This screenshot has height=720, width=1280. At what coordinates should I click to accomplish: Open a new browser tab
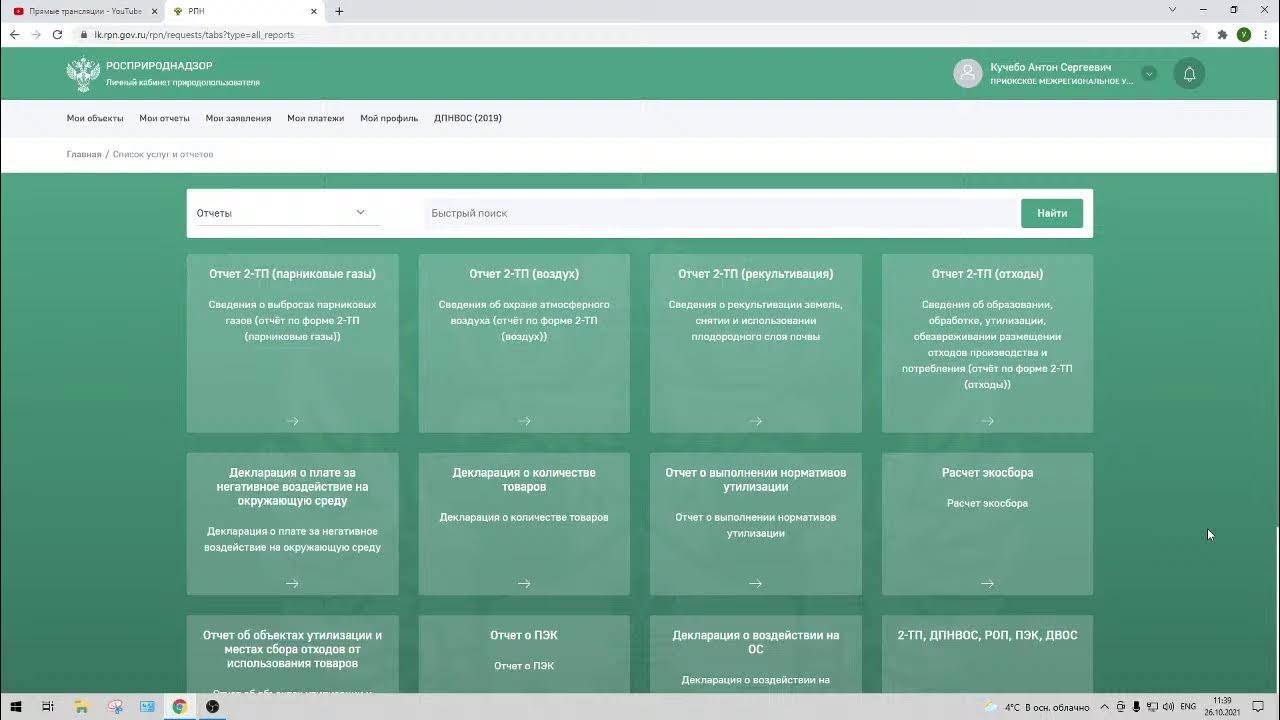[x=339, y=11]
